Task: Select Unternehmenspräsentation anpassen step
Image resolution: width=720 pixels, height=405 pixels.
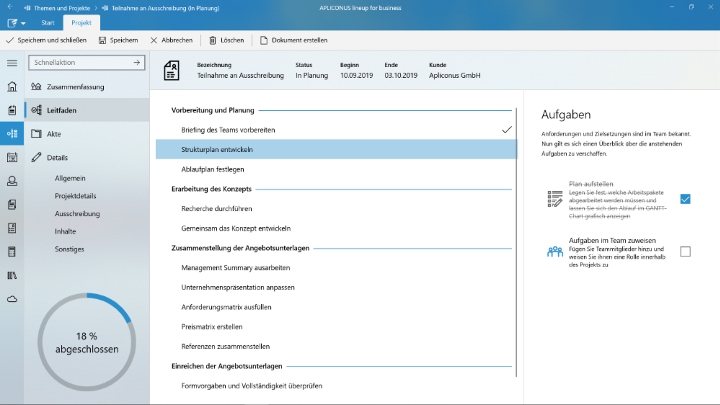Action: pos(336,287)
